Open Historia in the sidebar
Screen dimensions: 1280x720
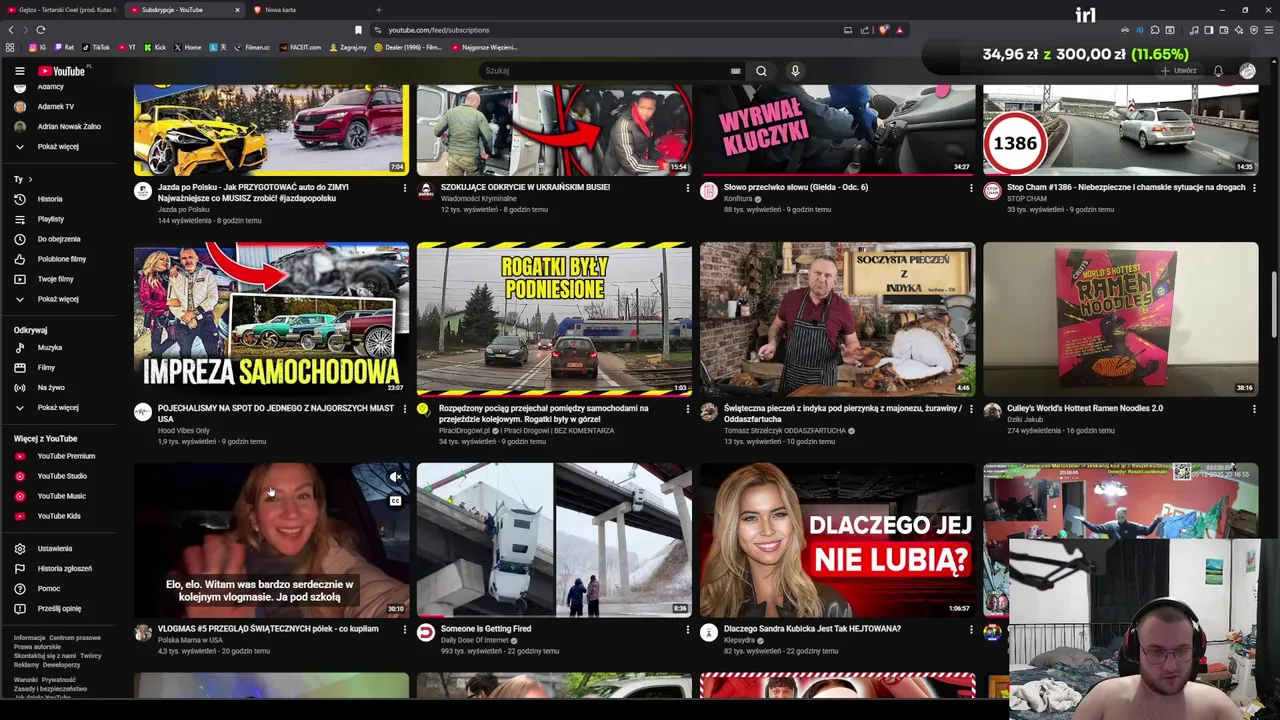[50, 199]
